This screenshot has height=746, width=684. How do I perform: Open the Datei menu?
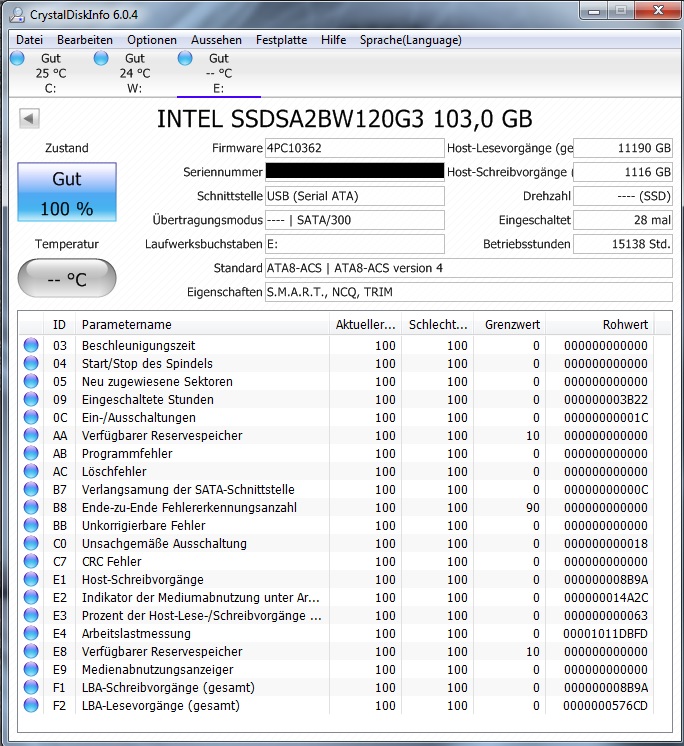(x=29, y=40)
